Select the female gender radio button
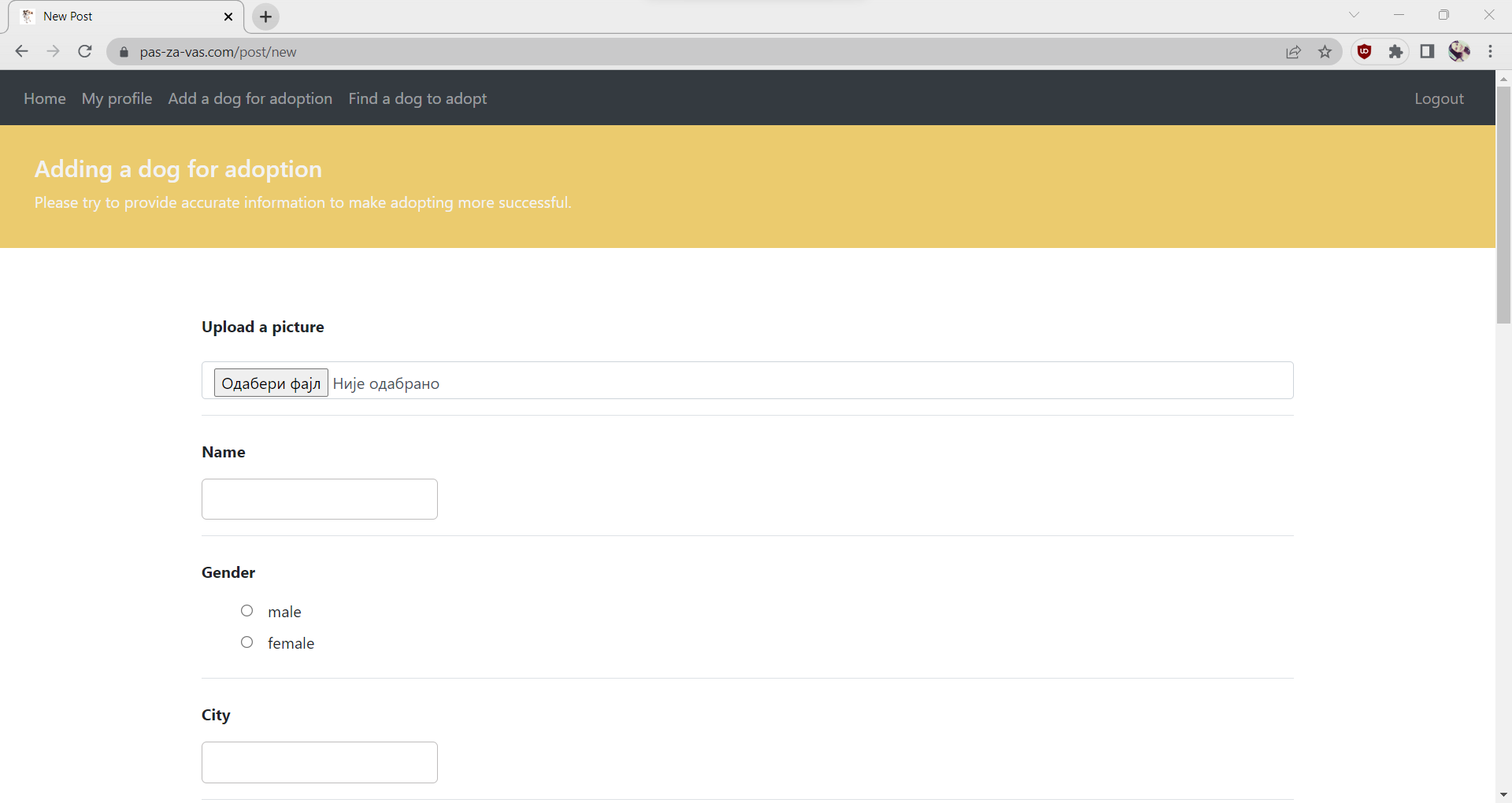Image resolution: width=1512 pixels, height=803 pixels. [x=246, y=642]
